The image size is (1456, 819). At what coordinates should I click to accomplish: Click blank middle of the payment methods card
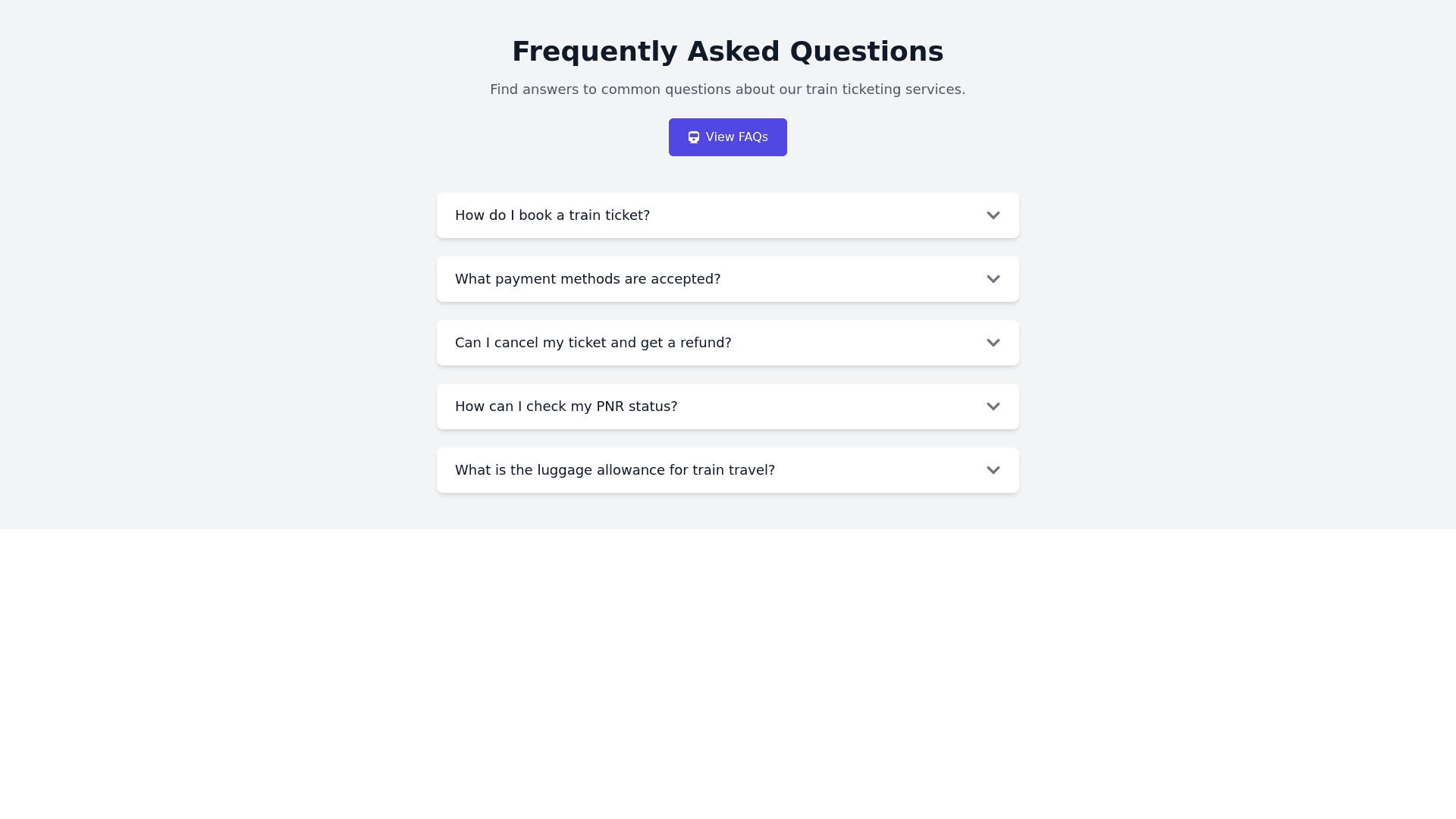[x=849, y=279]
